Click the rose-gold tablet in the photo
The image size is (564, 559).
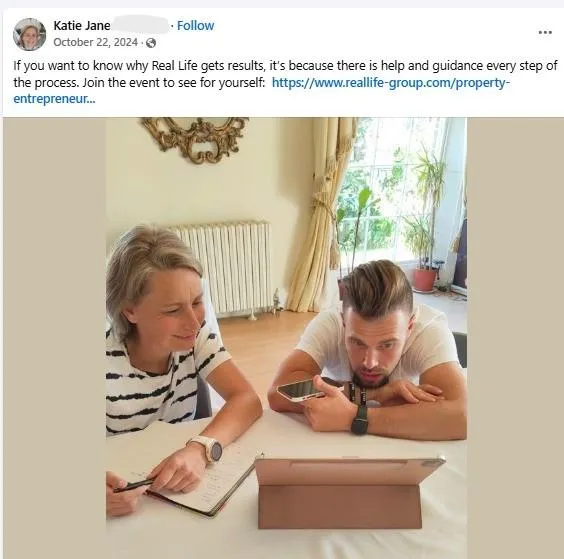tap(345, 493)
